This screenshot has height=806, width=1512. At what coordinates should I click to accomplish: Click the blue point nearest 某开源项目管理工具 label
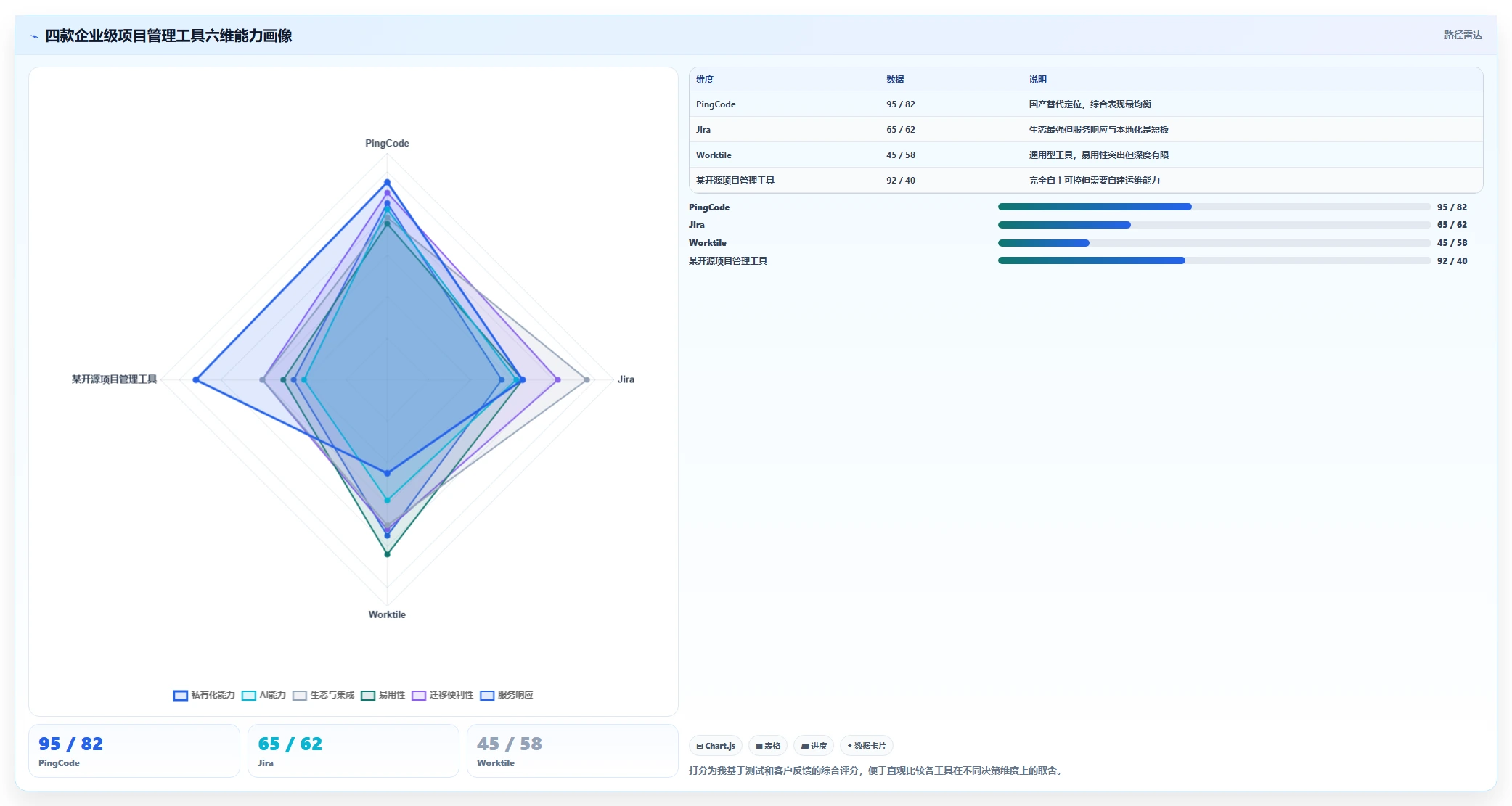click(196, 379)
